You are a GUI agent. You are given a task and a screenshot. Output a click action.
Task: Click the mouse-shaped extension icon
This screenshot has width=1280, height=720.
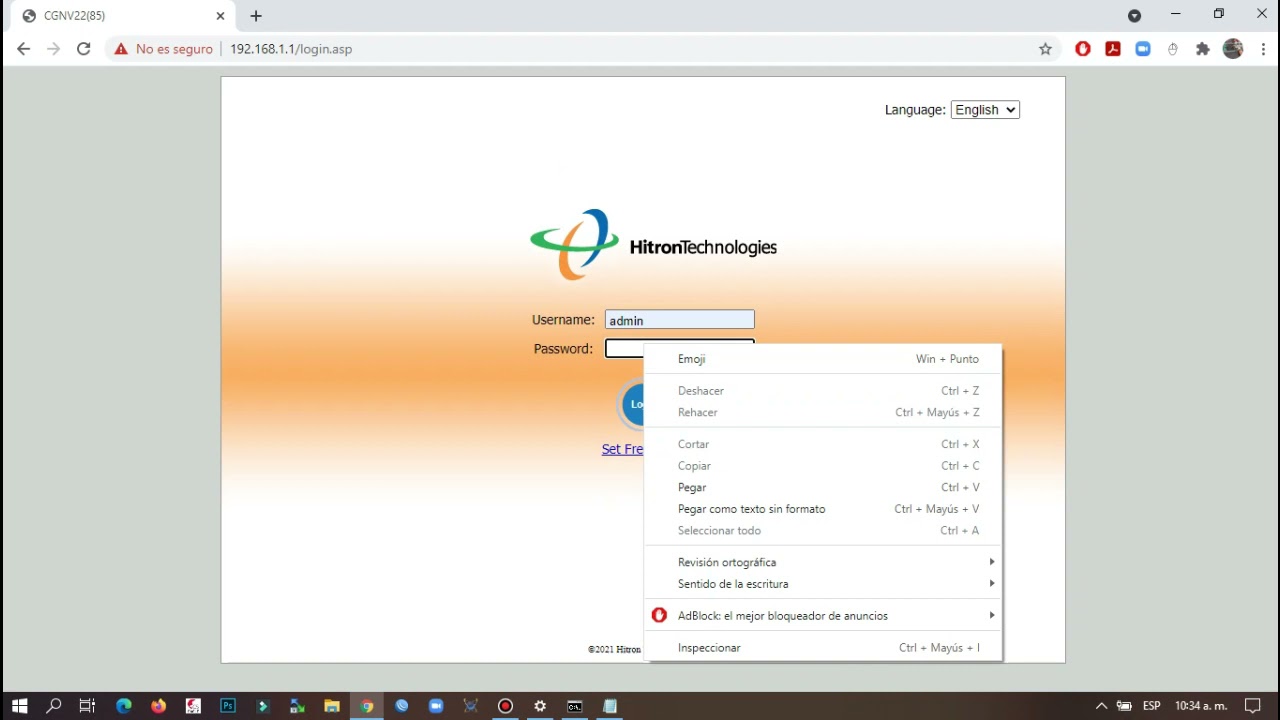(1173, 49)
